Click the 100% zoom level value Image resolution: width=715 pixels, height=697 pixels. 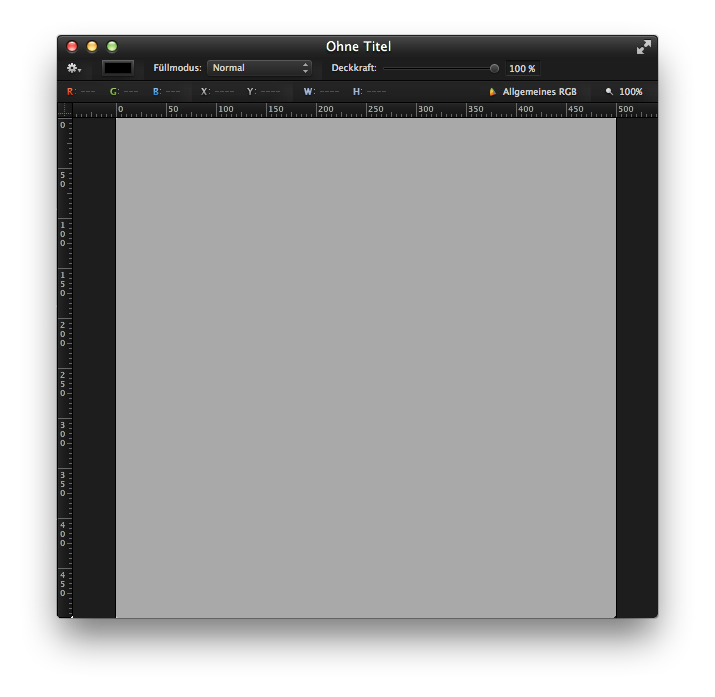pyautogui.click(x=631, y=92)
